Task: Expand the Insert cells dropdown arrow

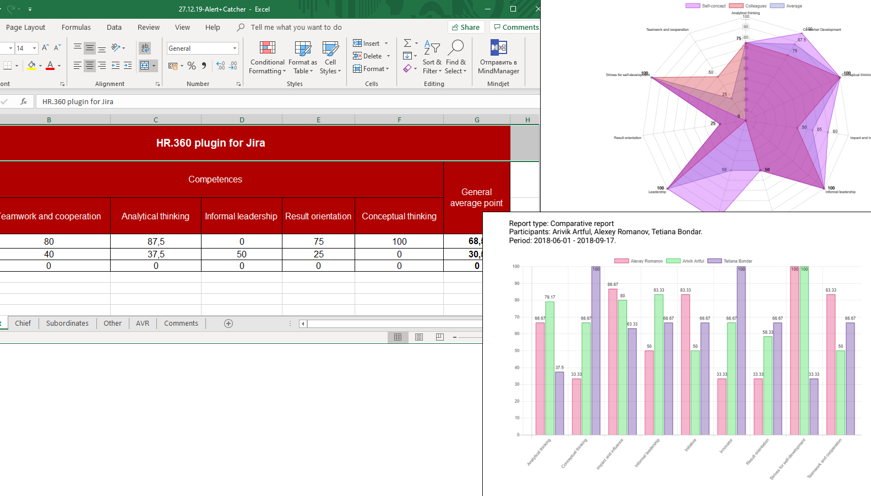Action: tap(386, 43)
